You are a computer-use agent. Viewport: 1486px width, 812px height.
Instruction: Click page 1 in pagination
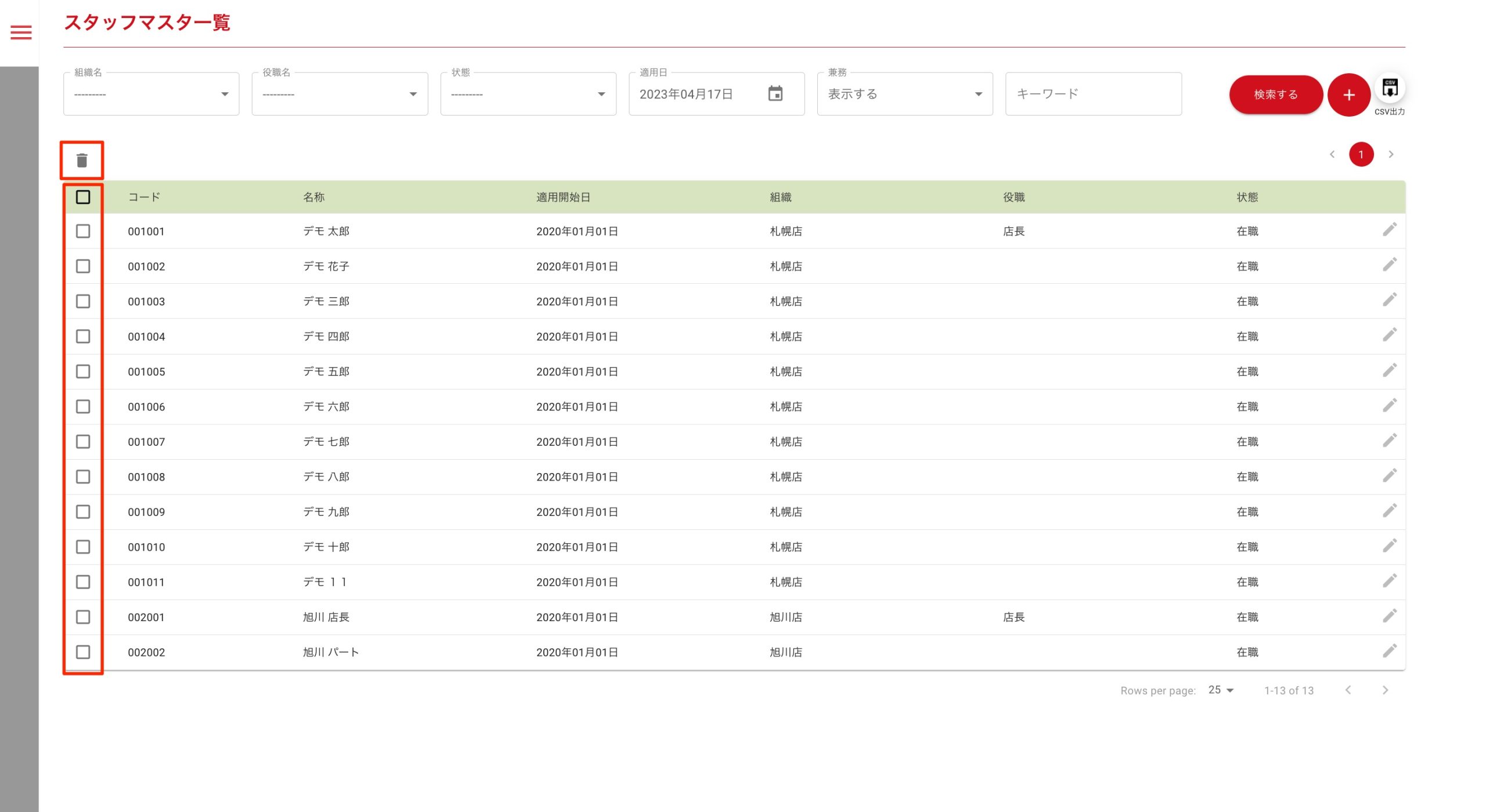pyautogui.click(x=1361, y=154)
